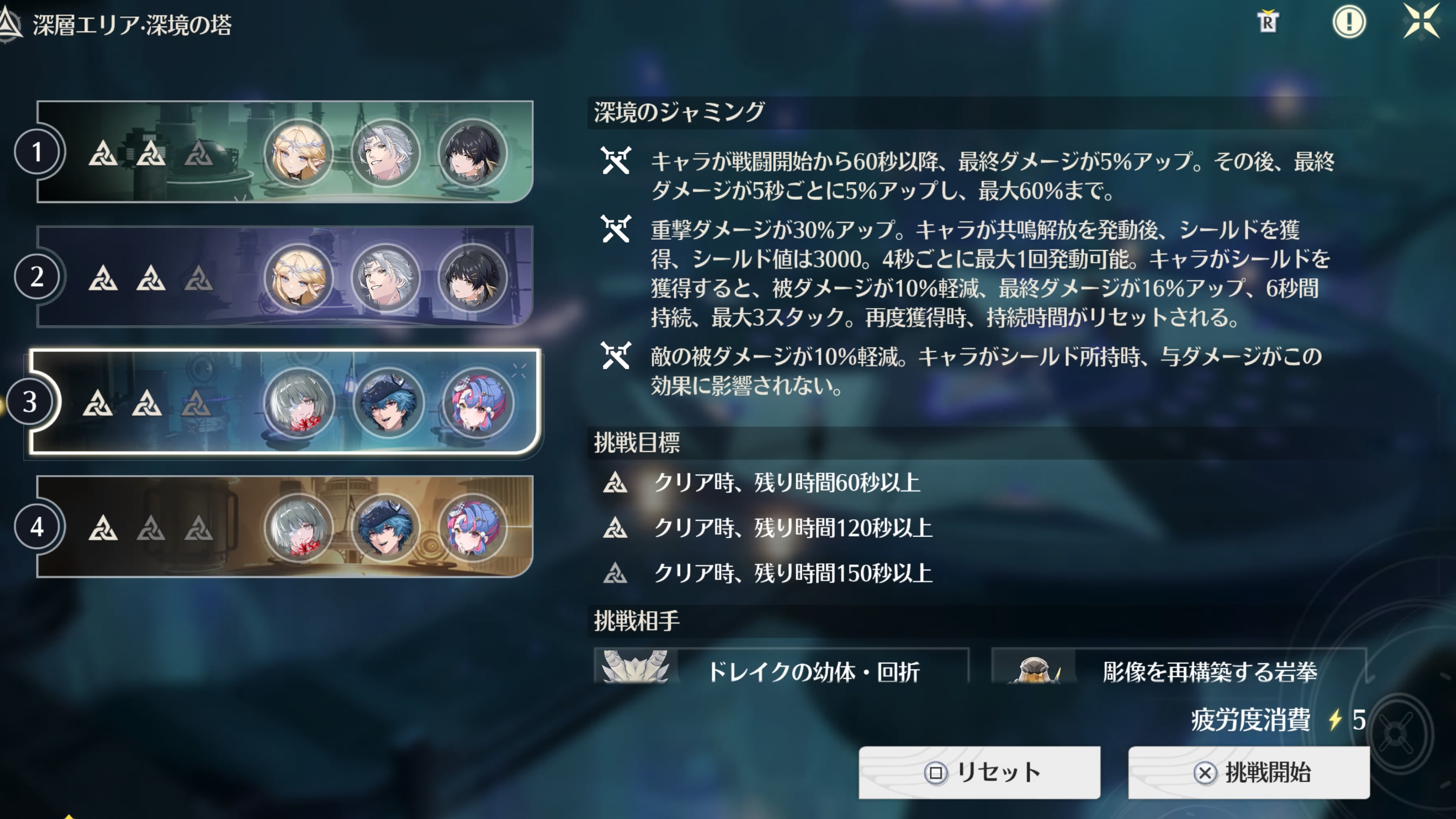Select floor 2 number badge
The width and height of the screenshot is (1456, 819).
[x=37, y=276]
